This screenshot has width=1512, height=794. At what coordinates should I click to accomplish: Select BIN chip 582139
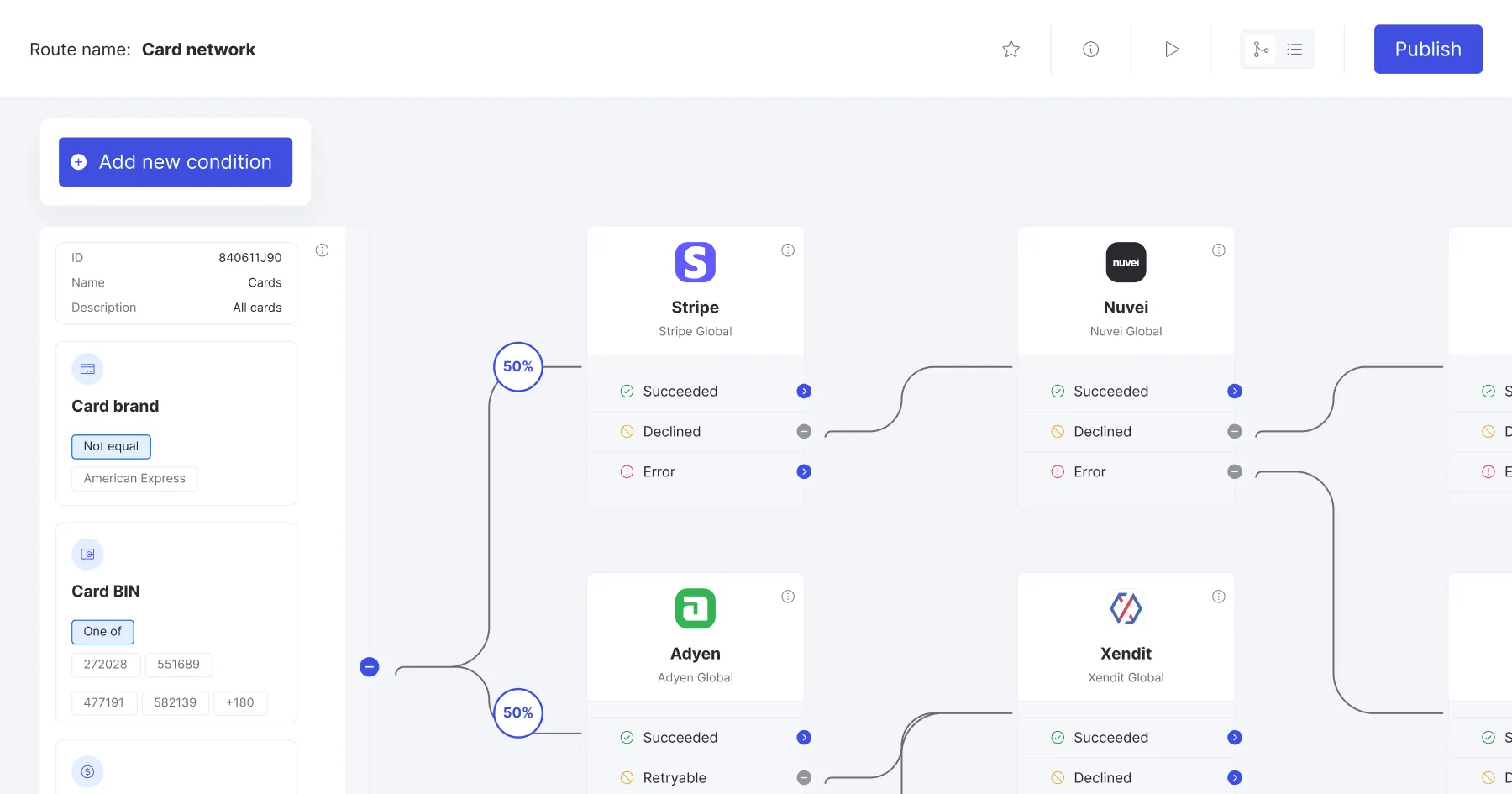point(175,703)
